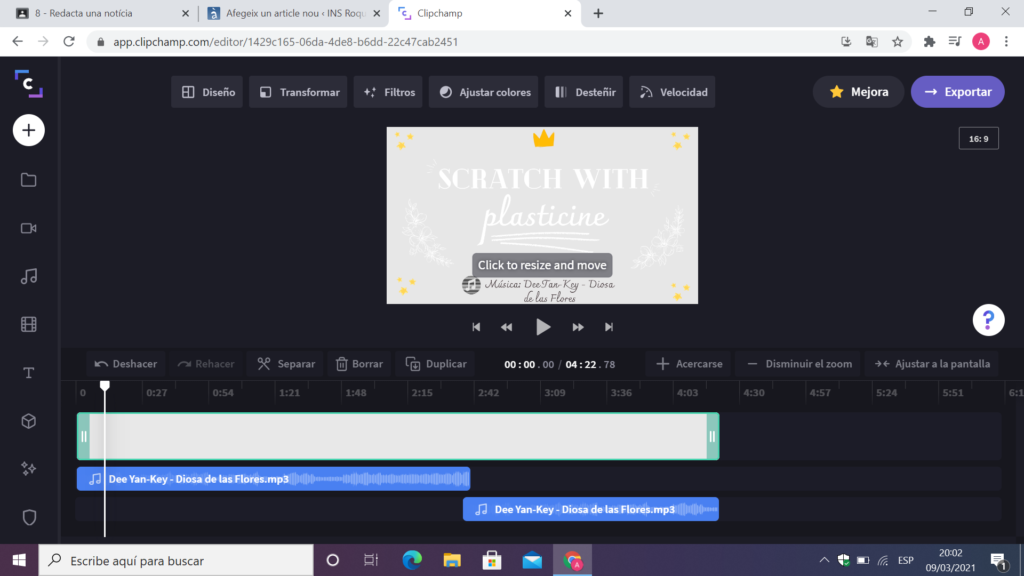Skip to the end of the video

(x=609, y=327)
